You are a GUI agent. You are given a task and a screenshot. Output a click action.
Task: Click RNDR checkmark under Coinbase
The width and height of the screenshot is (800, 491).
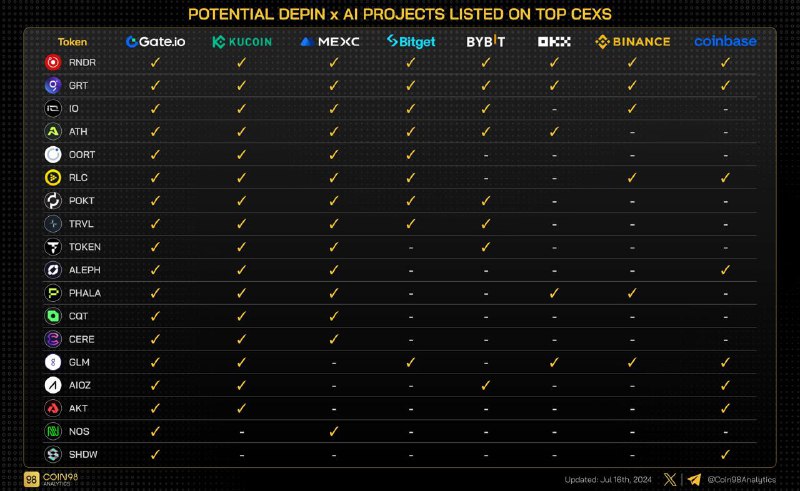tap(725, 62)
